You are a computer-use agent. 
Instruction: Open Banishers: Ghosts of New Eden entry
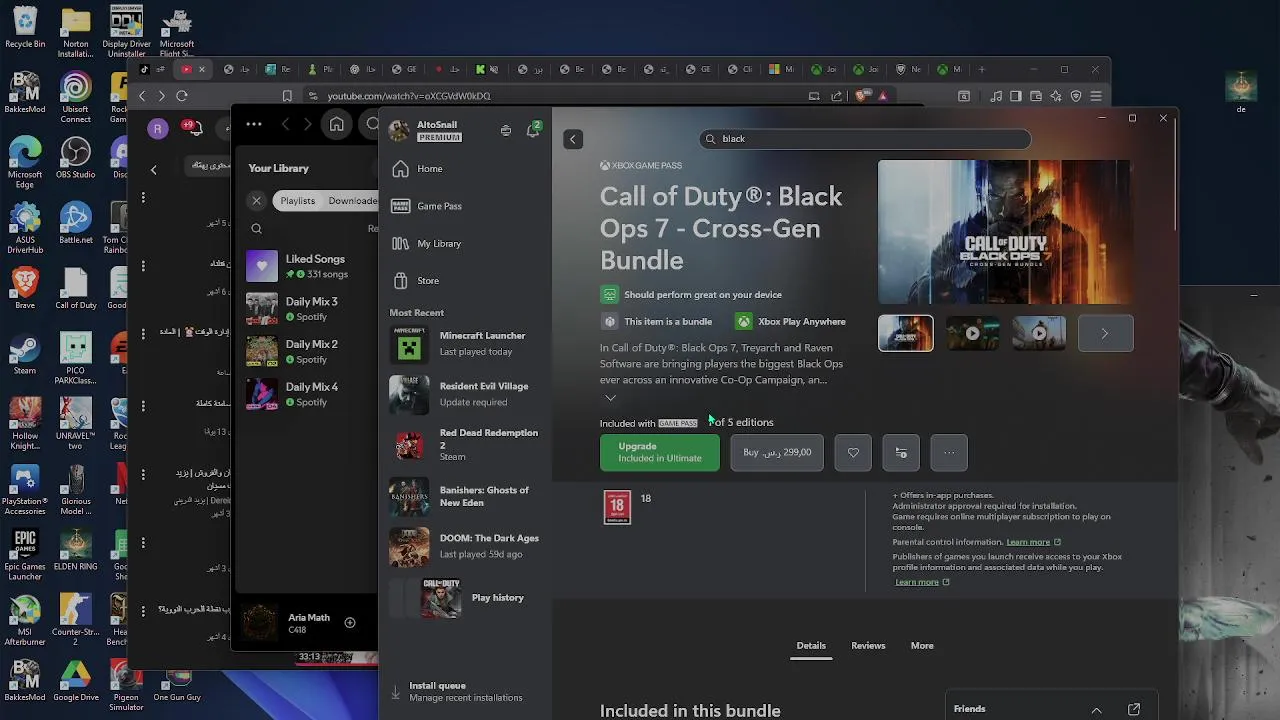coord(465,496)
